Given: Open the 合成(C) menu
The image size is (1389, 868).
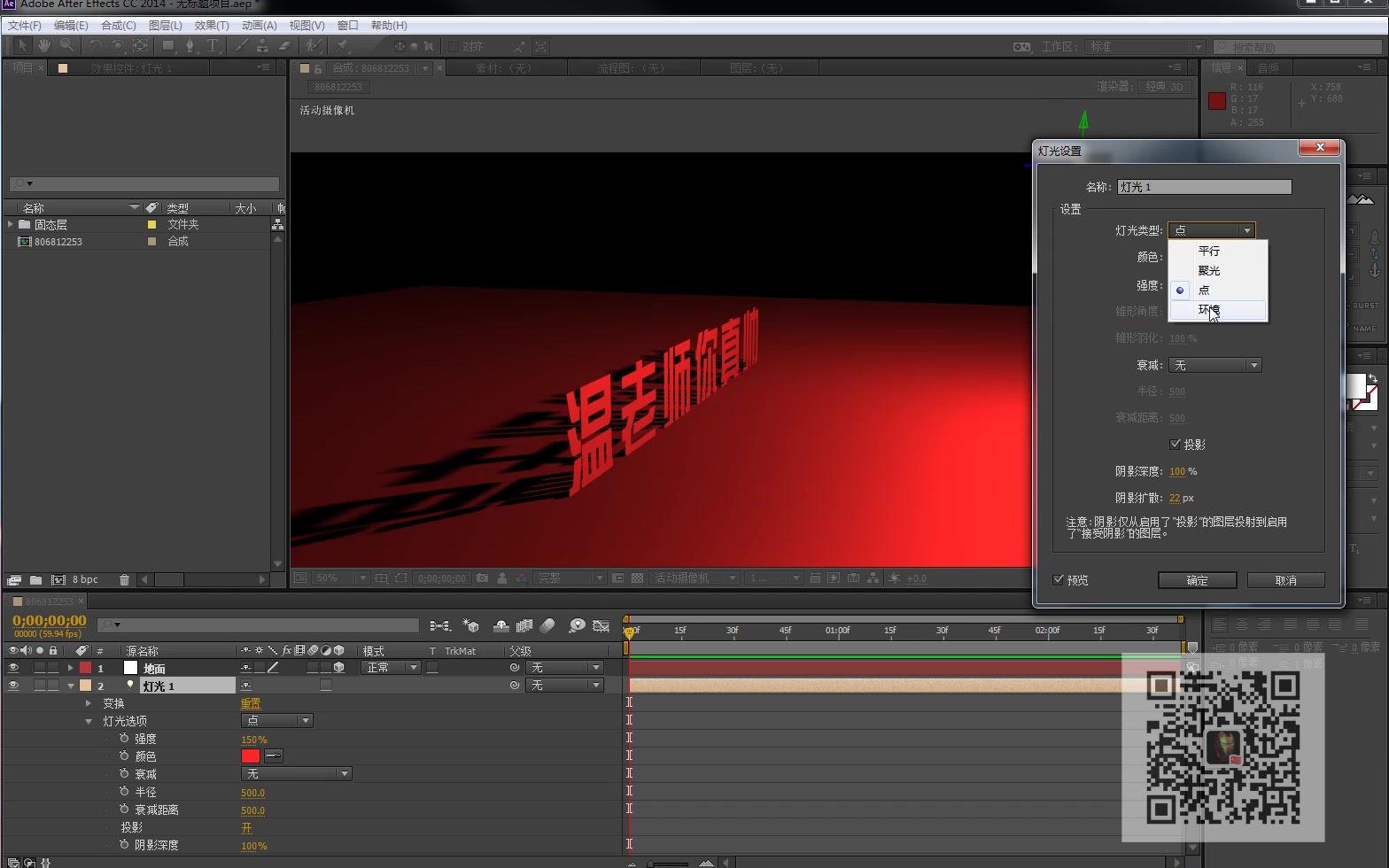Looking at the screenshot, I should pos(119,26).
